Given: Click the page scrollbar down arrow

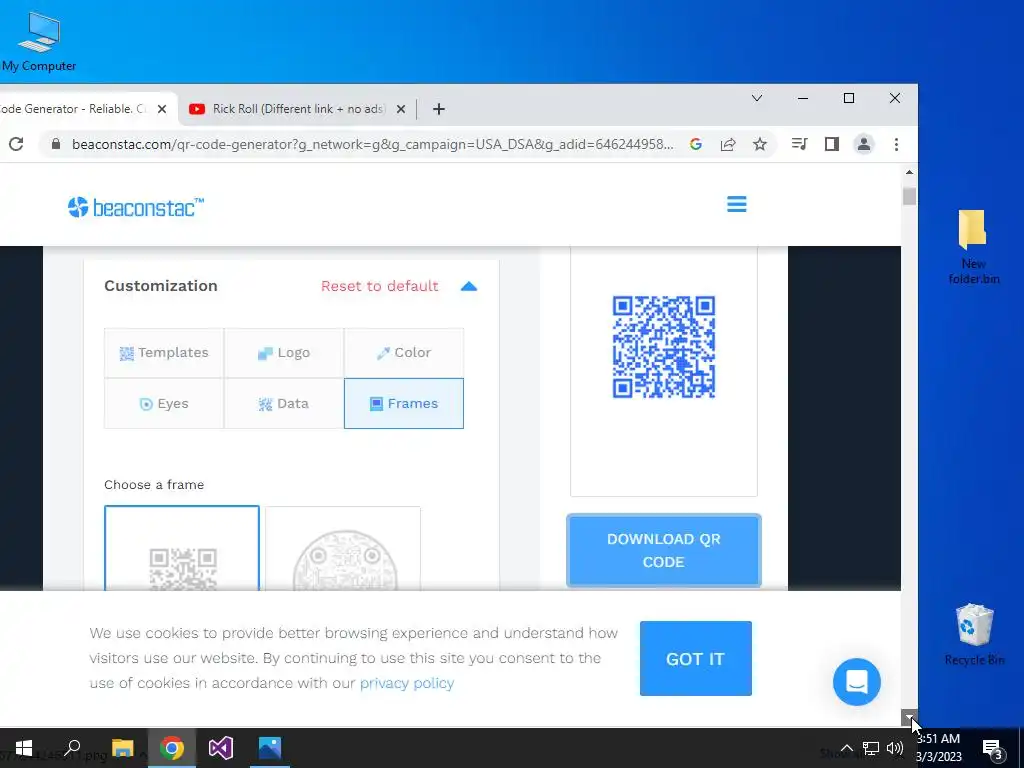Looking at the screenshot, I should 909,717.
